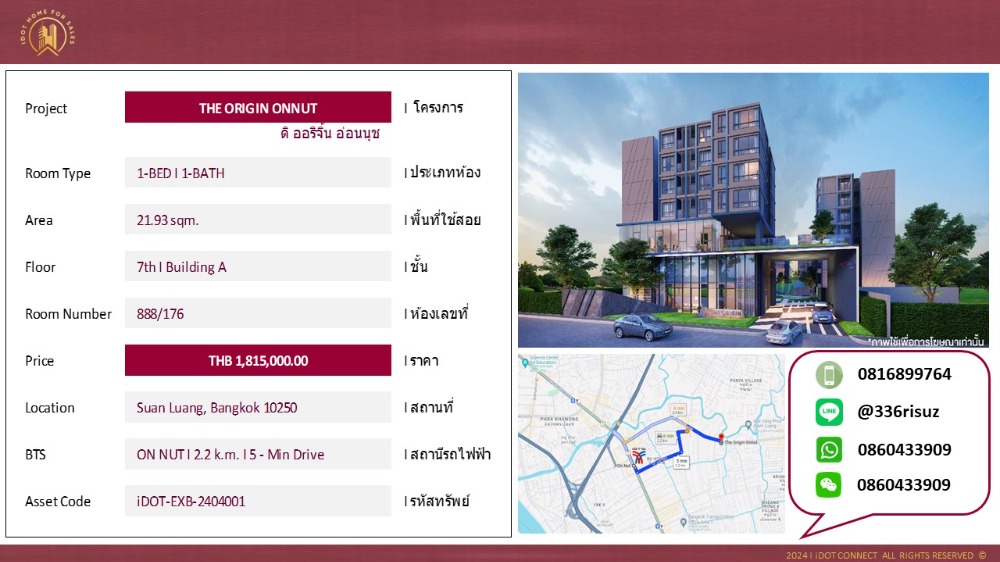Select the location Suan Luang, Bangkok 10250
Image resolution: width=1000 pixels, height=562 pixels.
pos(217,408)
